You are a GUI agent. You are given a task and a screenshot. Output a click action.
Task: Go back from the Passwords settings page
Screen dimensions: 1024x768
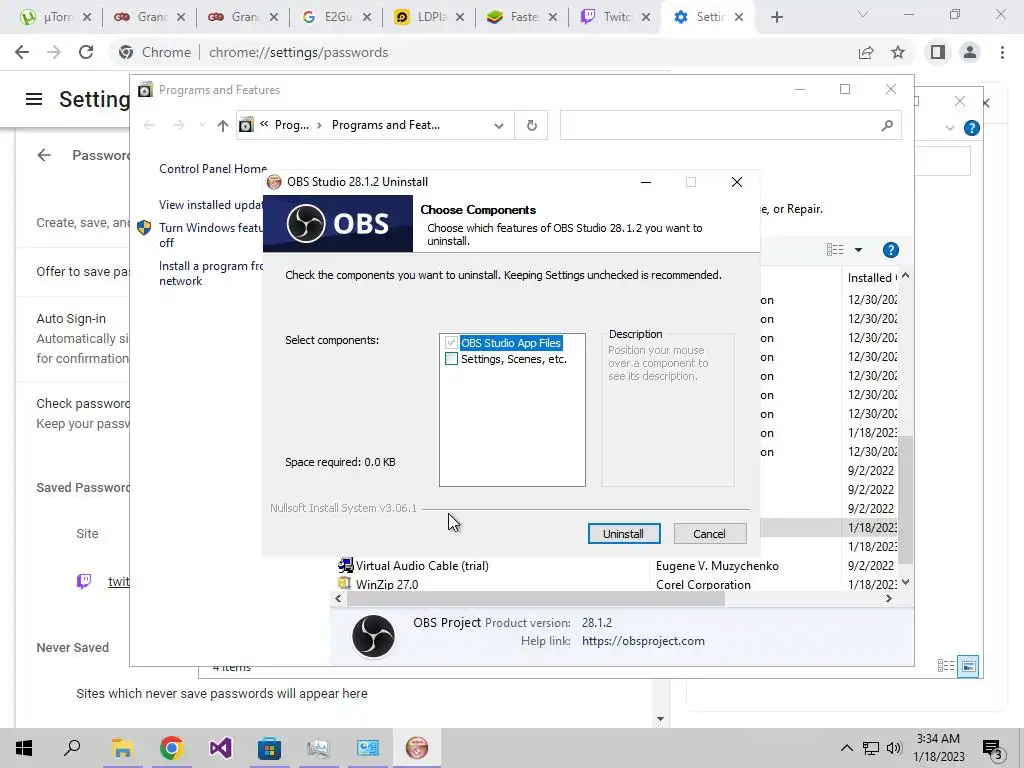pyautogui.click(x=44, y=155)
